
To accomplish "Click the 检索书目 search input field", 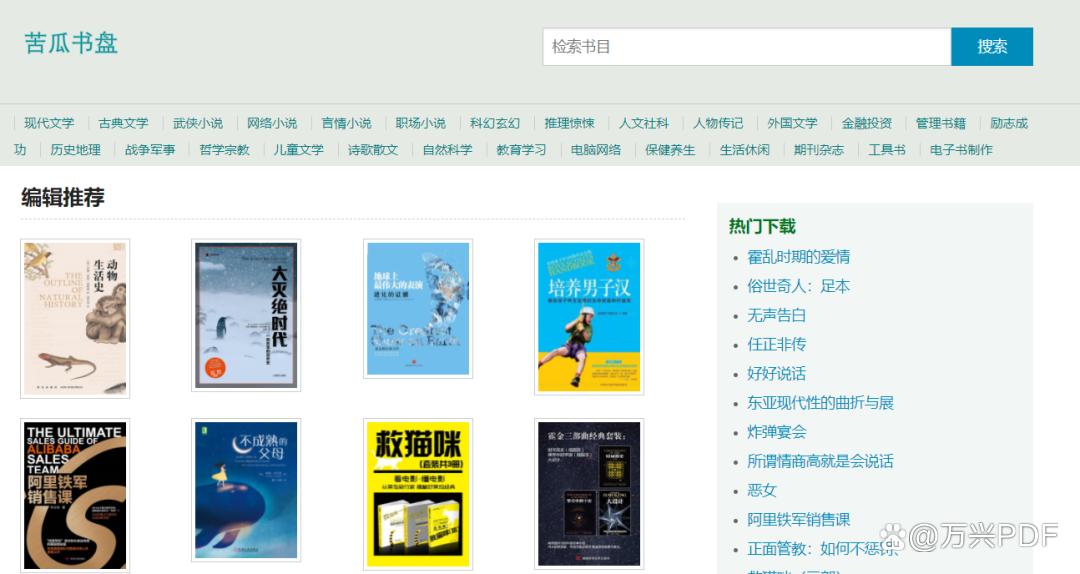I will tap(746, 47).
